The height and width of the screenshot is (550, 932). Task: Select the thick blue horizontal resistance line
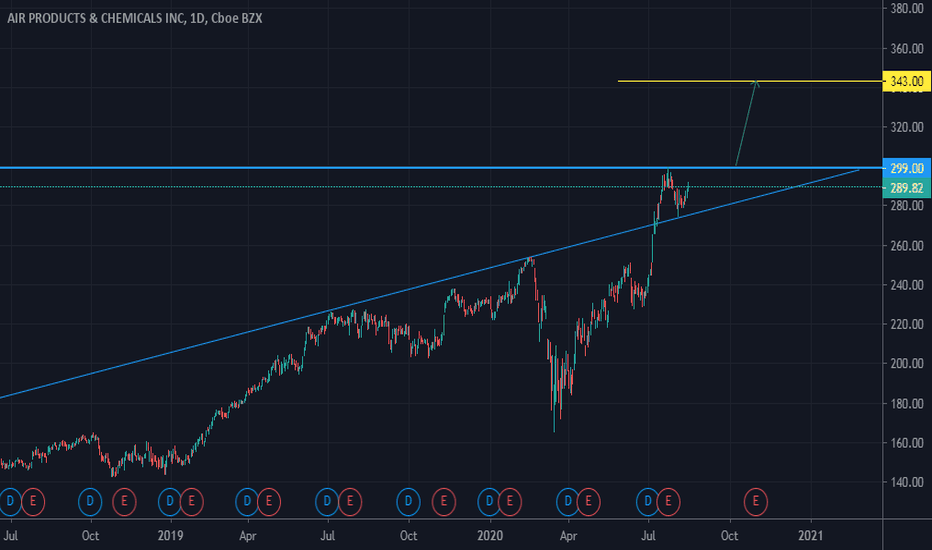(x=441, y=168)
